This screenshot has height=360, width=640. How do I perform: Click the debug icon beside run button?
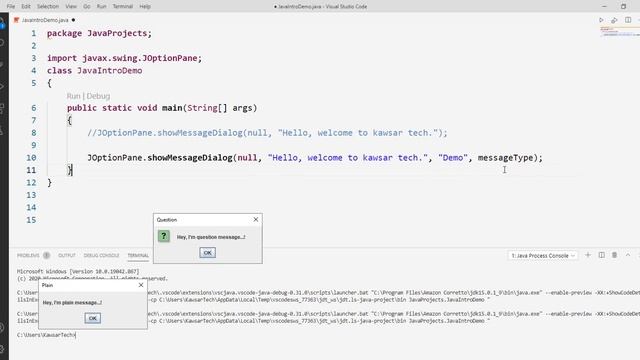pos(614,20)
